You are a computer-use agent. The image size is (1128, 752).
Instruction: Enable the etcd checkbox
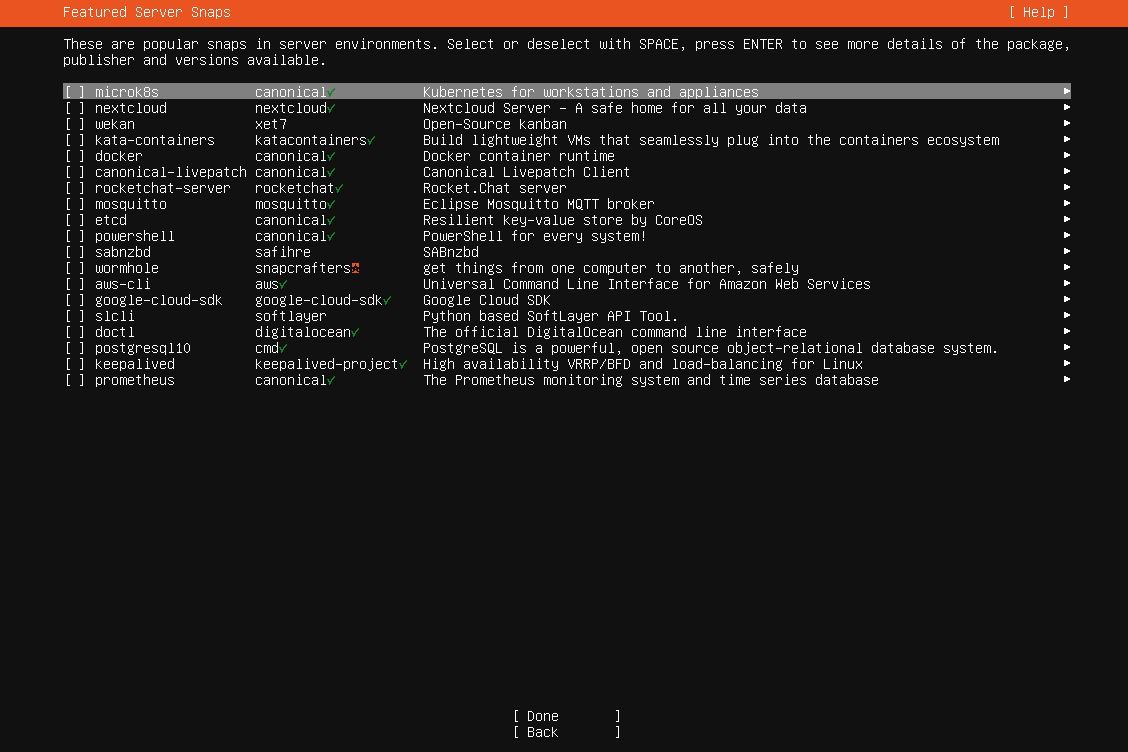75,220
